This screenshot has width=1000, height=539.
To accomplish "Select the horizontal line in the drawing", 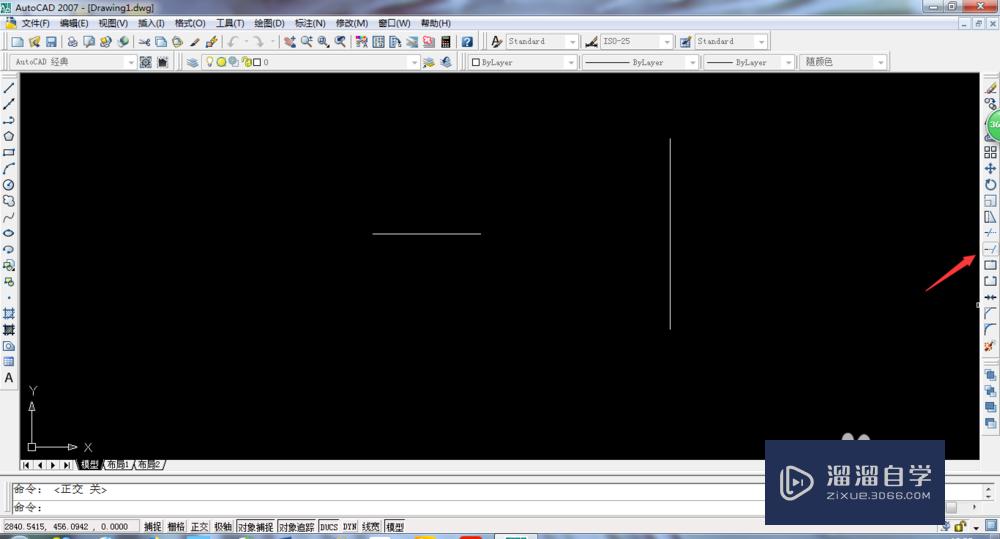I will click(427, 233).
